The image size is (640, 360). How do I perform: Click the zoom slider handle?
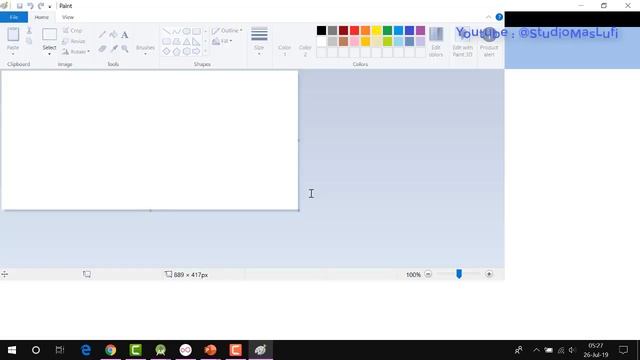click(459, 274)
